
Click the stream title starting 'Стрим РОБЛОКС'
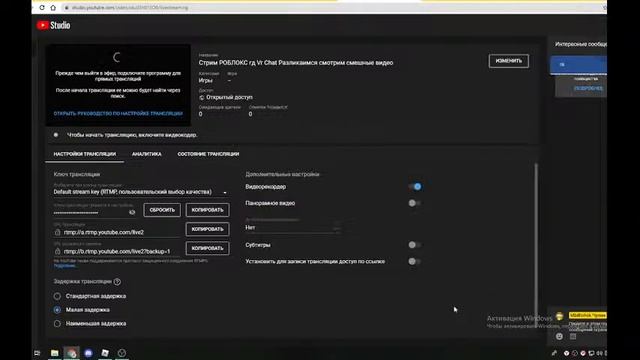[x=296, y=63]
